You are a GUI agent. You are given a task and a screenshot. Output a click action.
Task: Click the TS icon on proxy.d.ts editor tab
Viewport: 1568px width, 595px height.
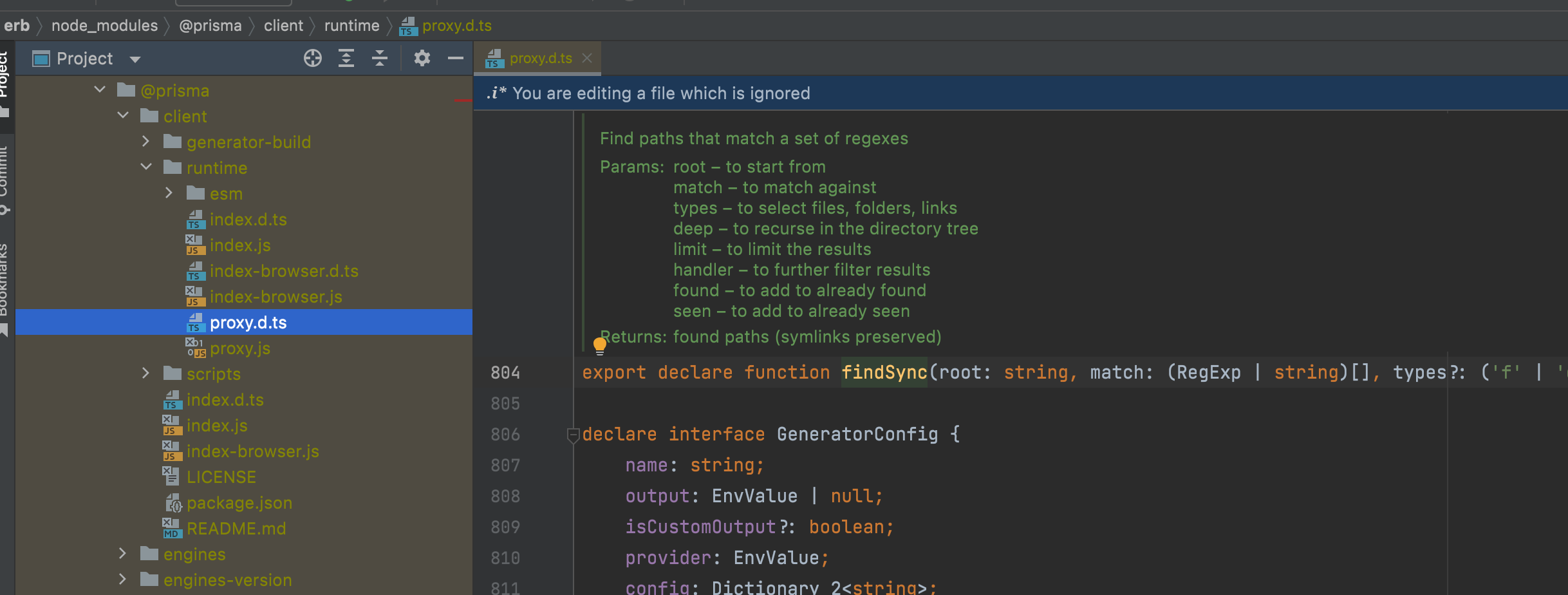coord(494,59)
